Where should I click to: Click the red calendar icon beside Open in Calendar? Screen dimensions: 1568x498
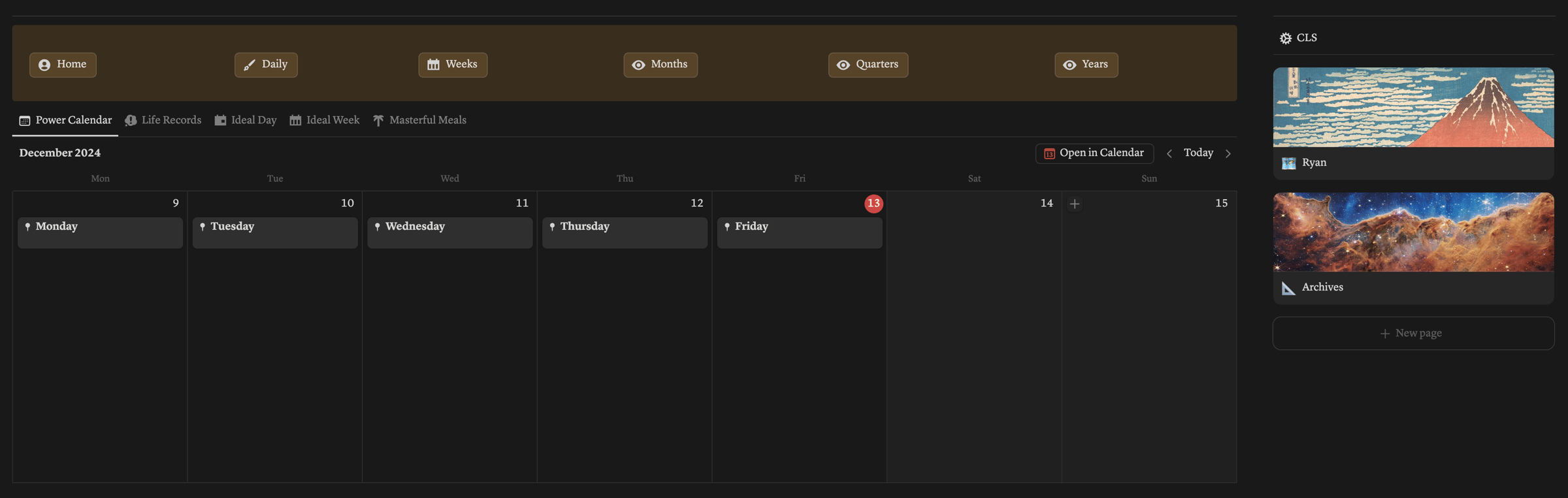click(1049, 154)
